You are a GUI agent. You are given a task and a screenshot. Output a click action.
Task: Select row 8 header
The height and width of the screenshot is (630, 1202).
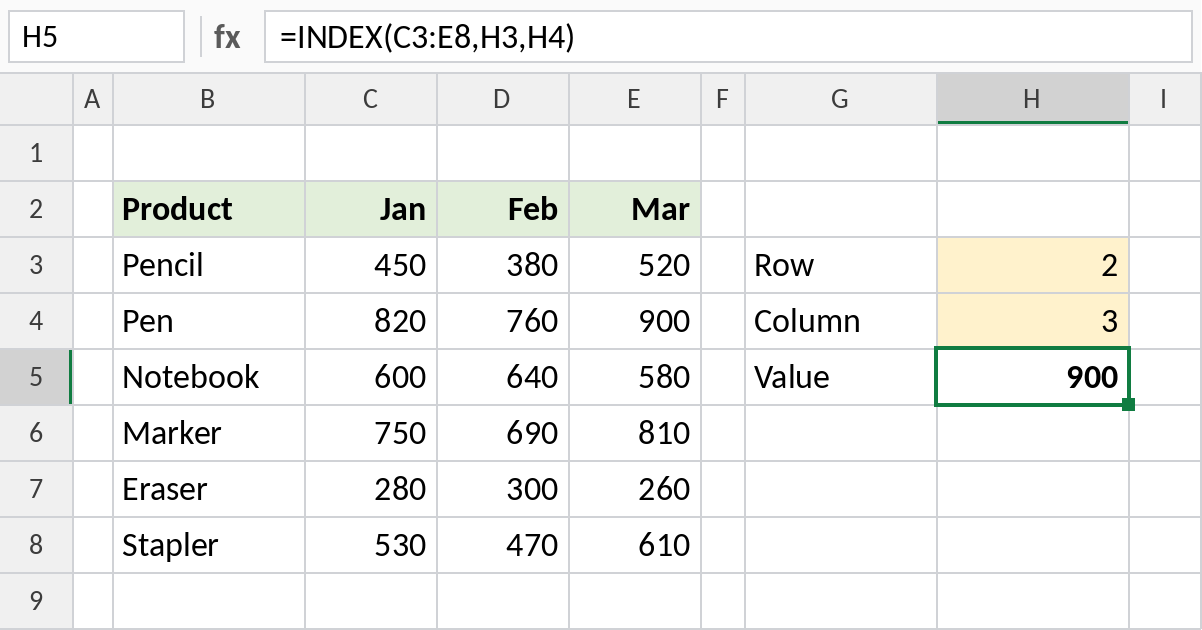[37, 545]
